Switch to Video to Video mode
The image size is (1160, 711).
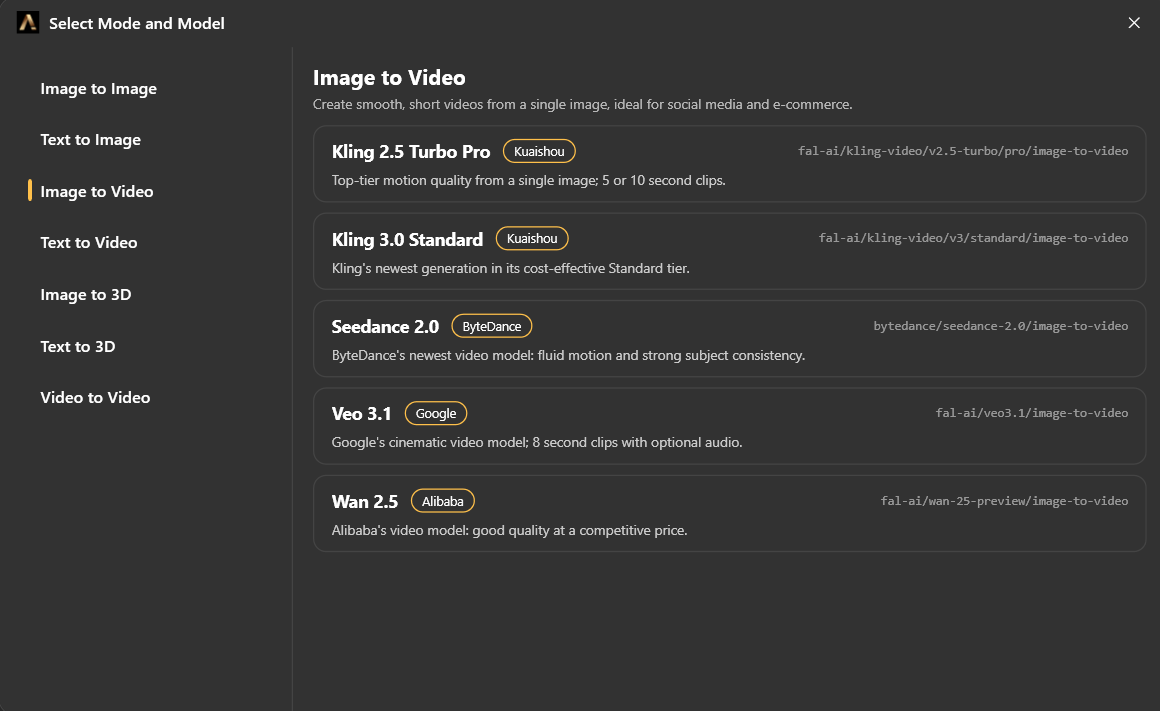click(95, 397)
